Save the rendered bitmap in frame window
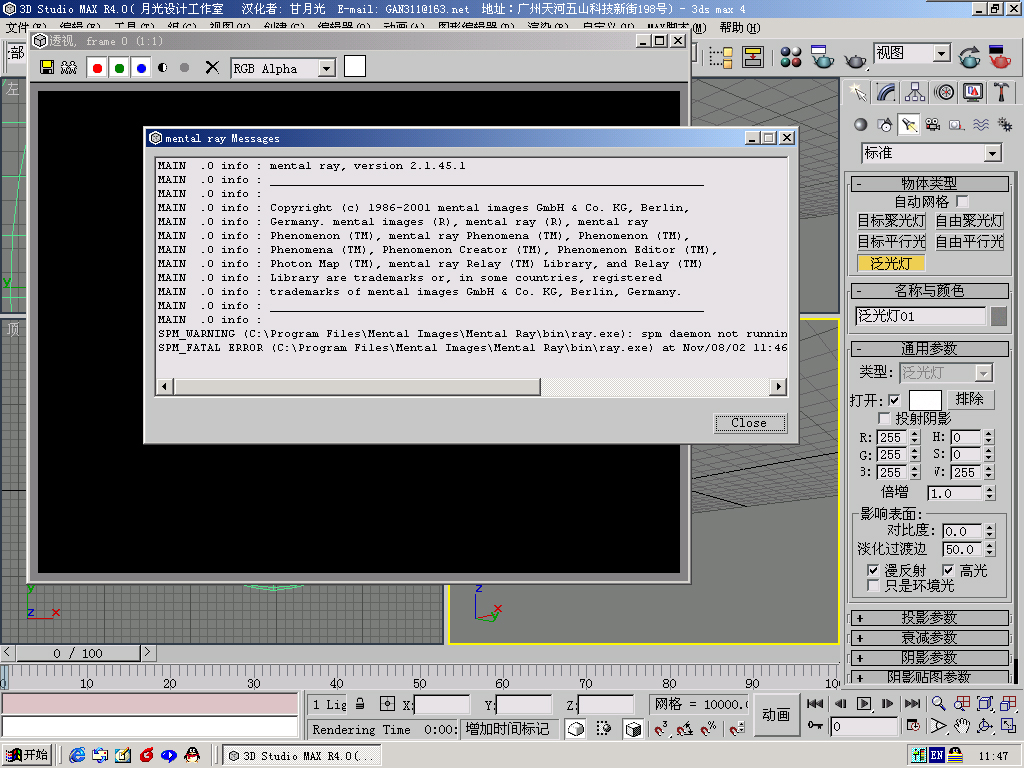The height and width of the screenshot is (768, 1024). 47,67
